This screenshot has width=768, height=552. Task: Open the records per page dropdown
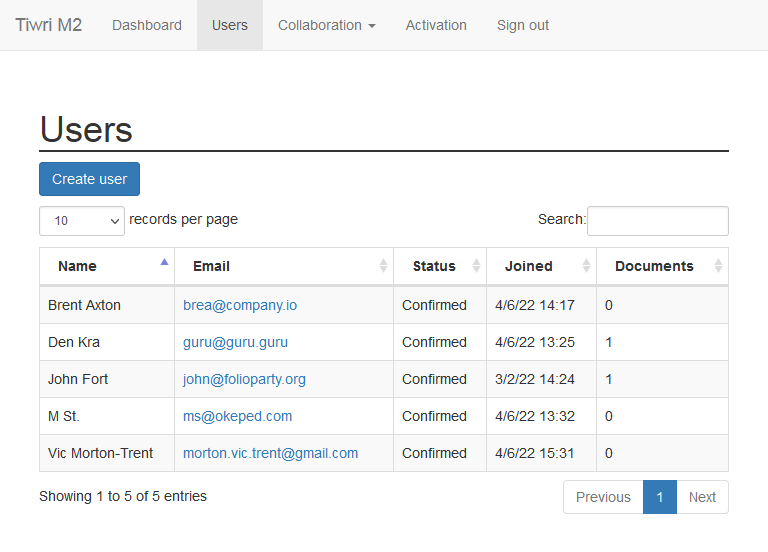[x=81, y=220]
